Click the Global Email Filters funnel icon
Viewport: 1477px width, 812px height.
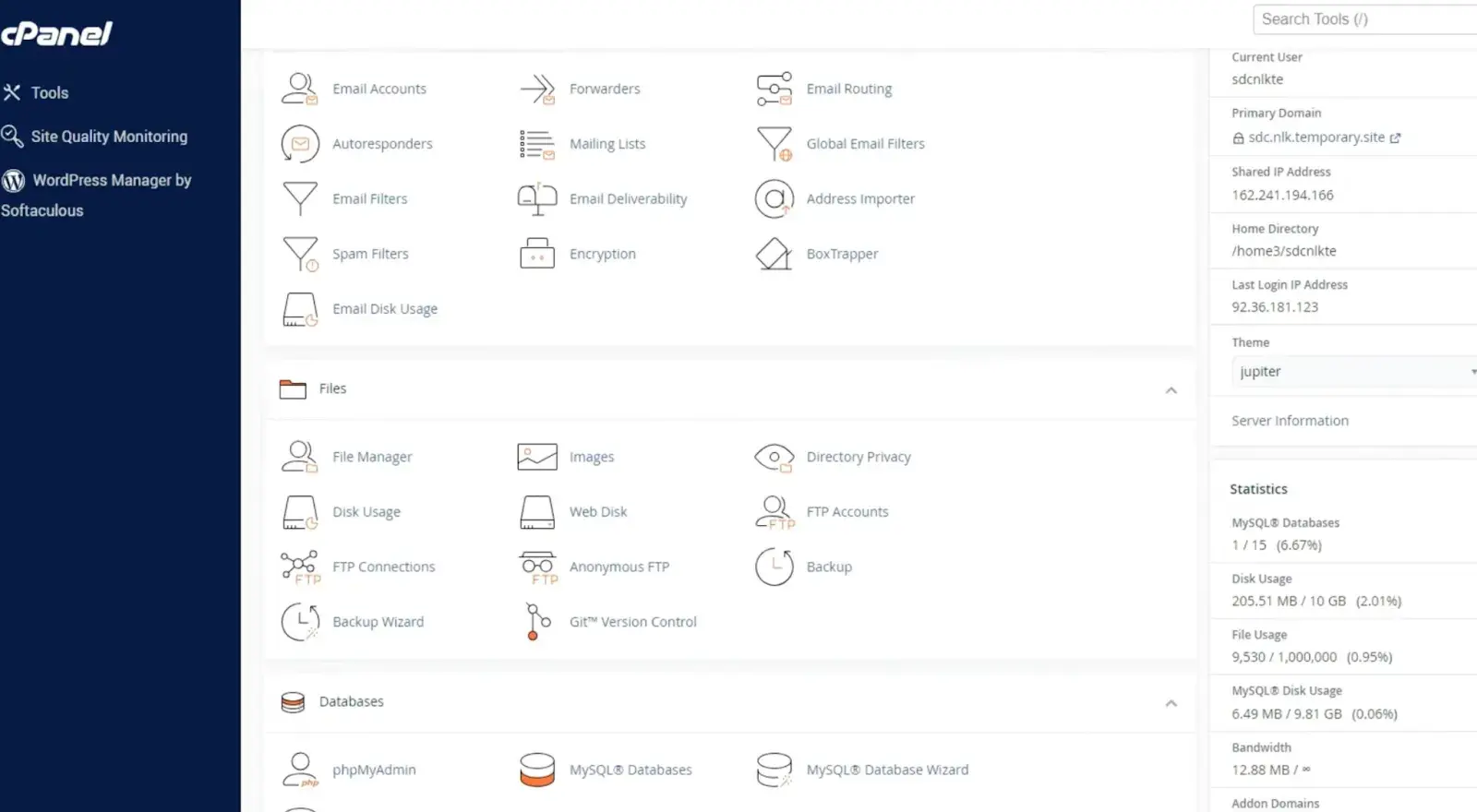pos(775,144)
